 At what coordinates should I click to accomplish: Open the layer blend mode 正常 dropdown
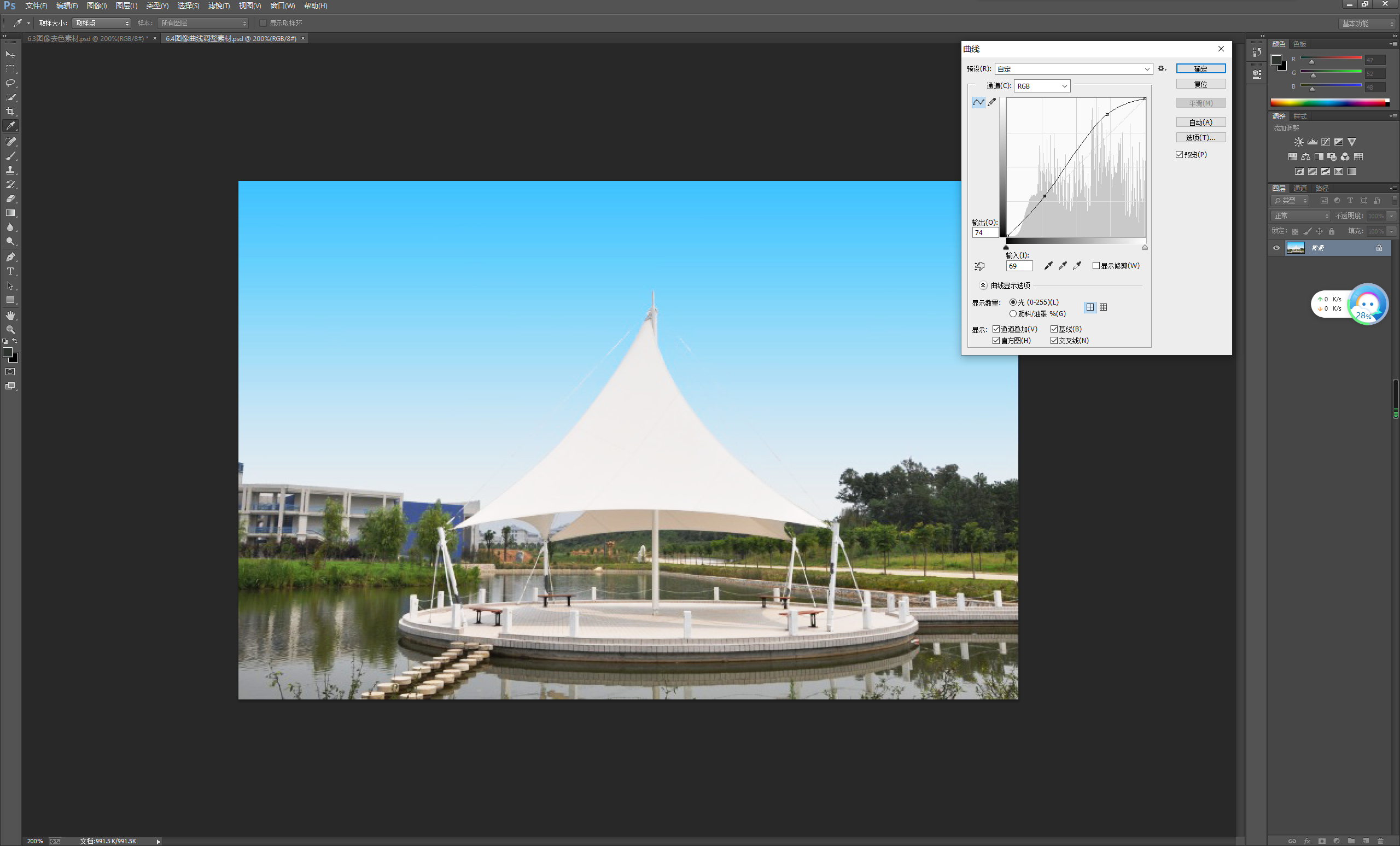point(1300,216)
